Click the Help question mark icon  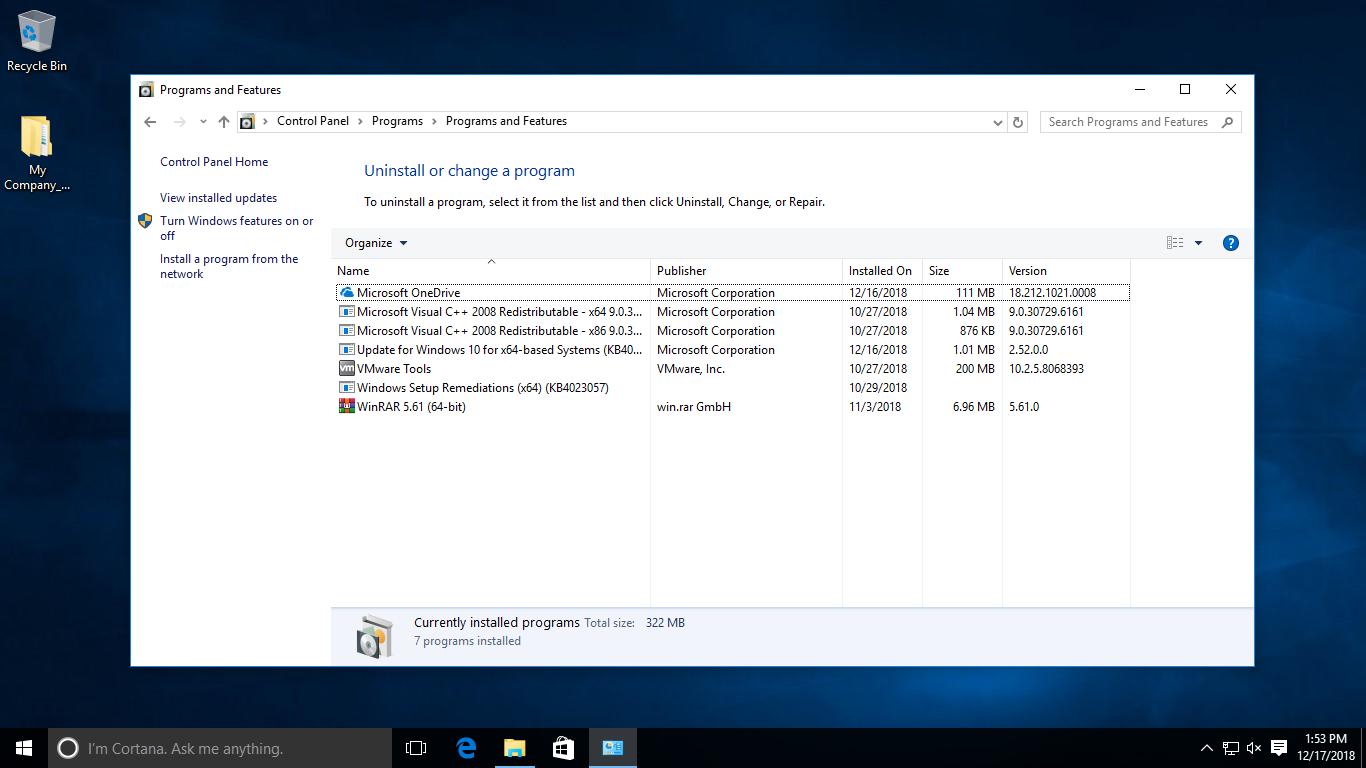pos(1231,243)
